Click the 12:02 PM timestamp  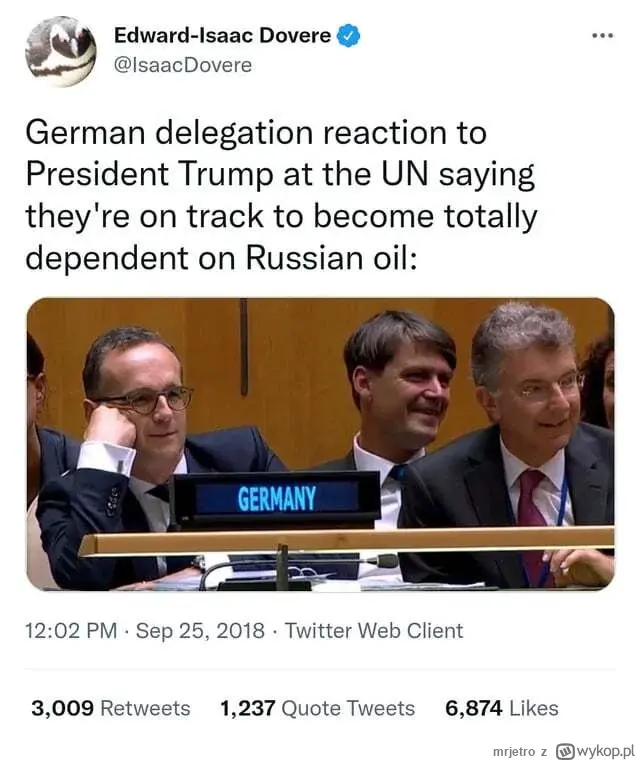(x=73, y=631)
